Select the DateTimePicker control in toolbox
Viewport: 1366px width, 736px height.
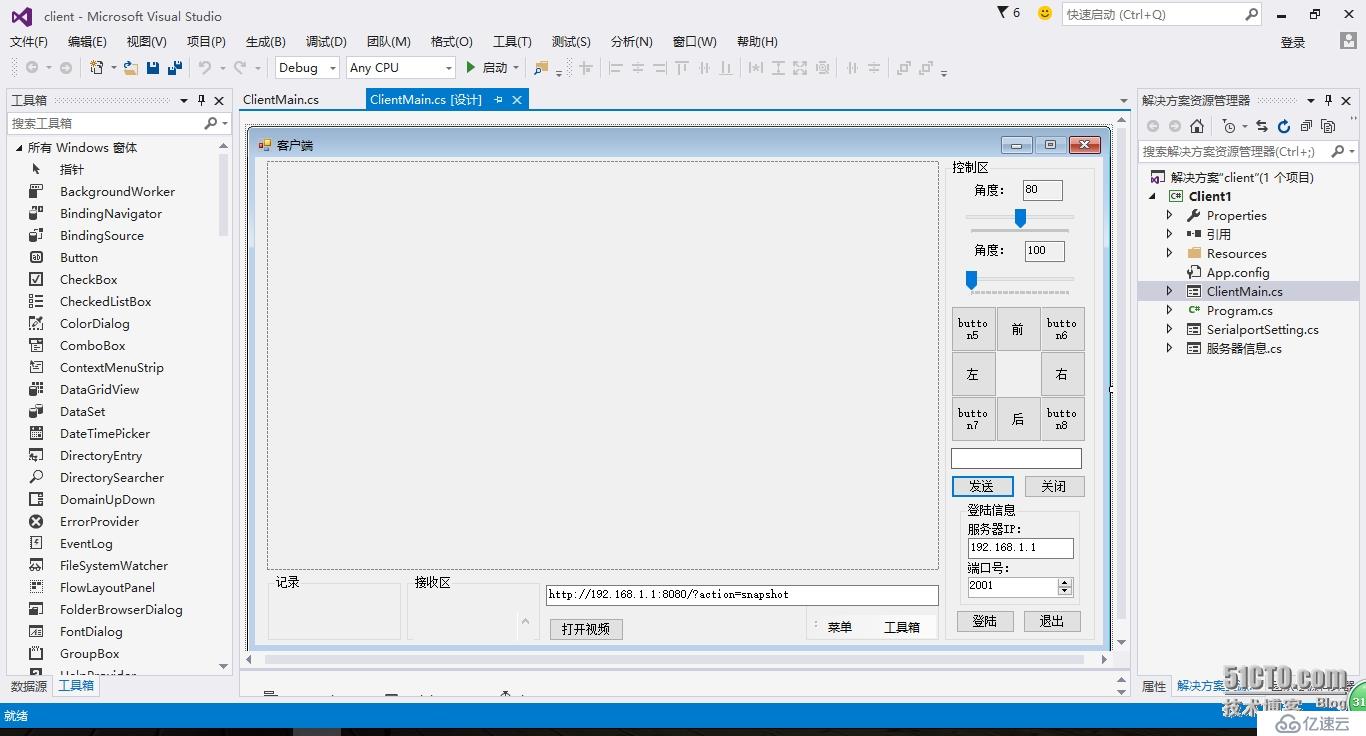tap(105, 433)
